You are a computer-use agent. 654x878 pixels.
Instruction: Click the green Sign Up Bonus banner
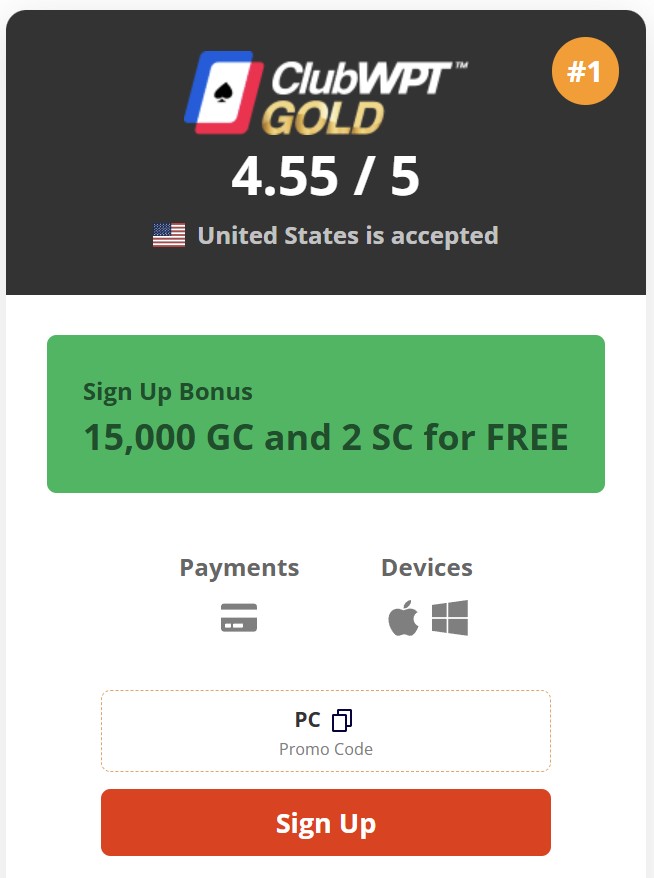326,414
